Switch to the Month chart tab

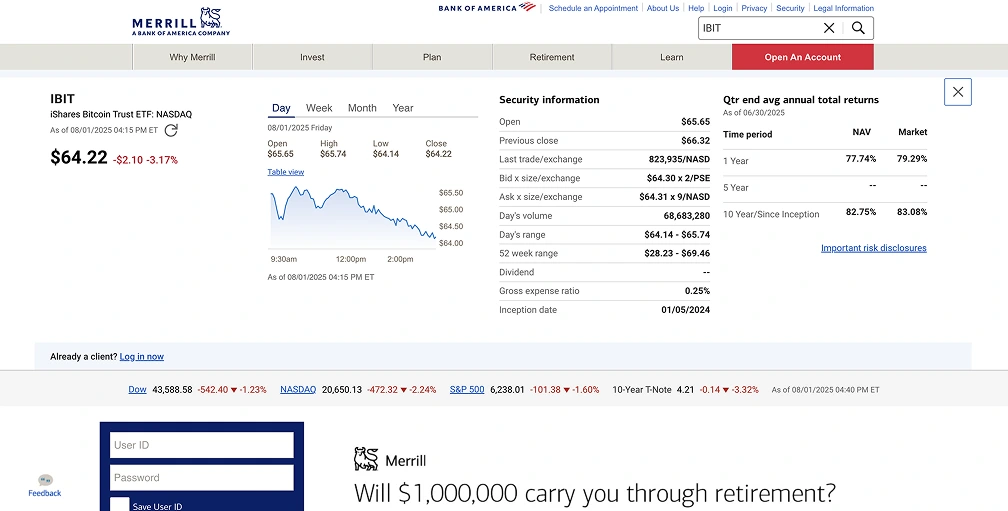[362, 108]
